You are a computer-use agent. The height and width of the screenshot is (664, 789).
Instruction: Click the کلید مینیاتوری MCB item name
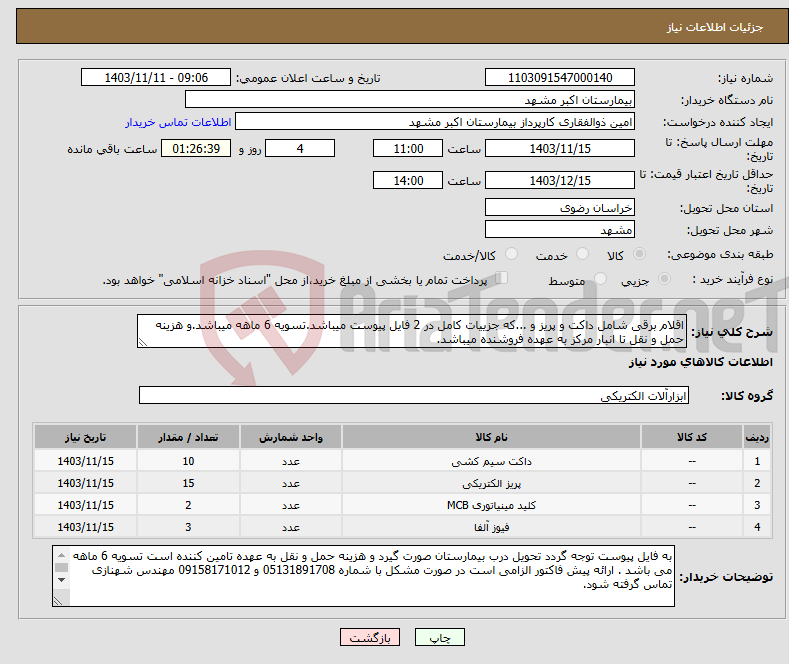491,505
